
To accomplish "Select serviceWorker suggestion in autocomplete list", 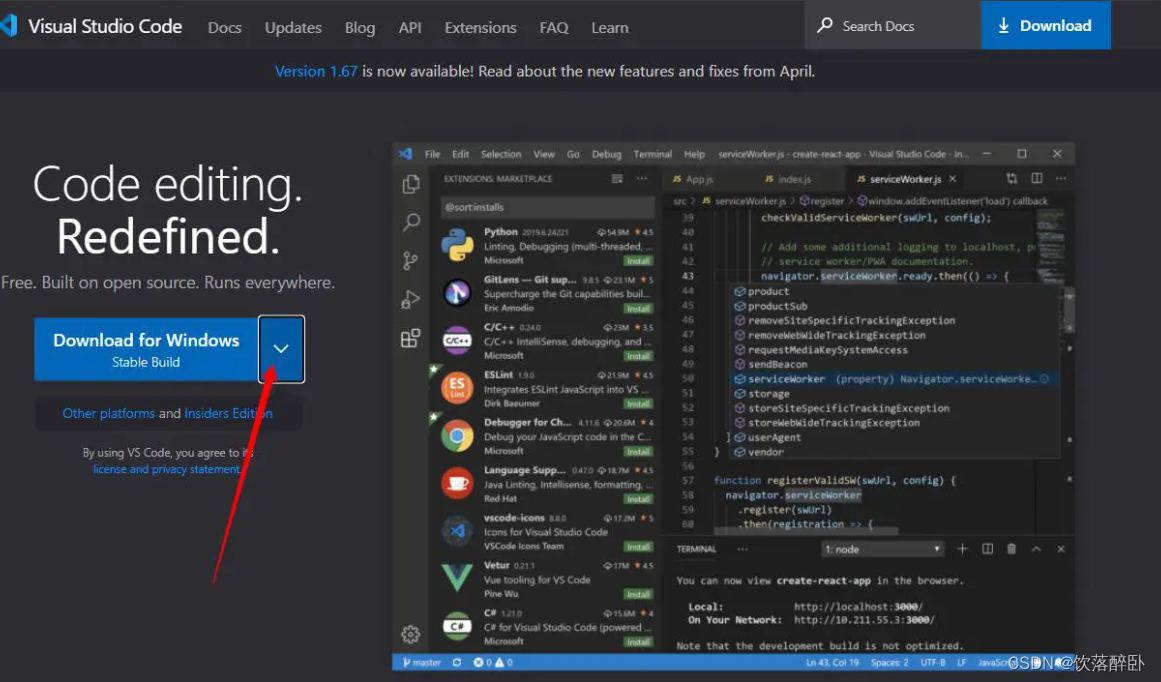I will 893,378.
